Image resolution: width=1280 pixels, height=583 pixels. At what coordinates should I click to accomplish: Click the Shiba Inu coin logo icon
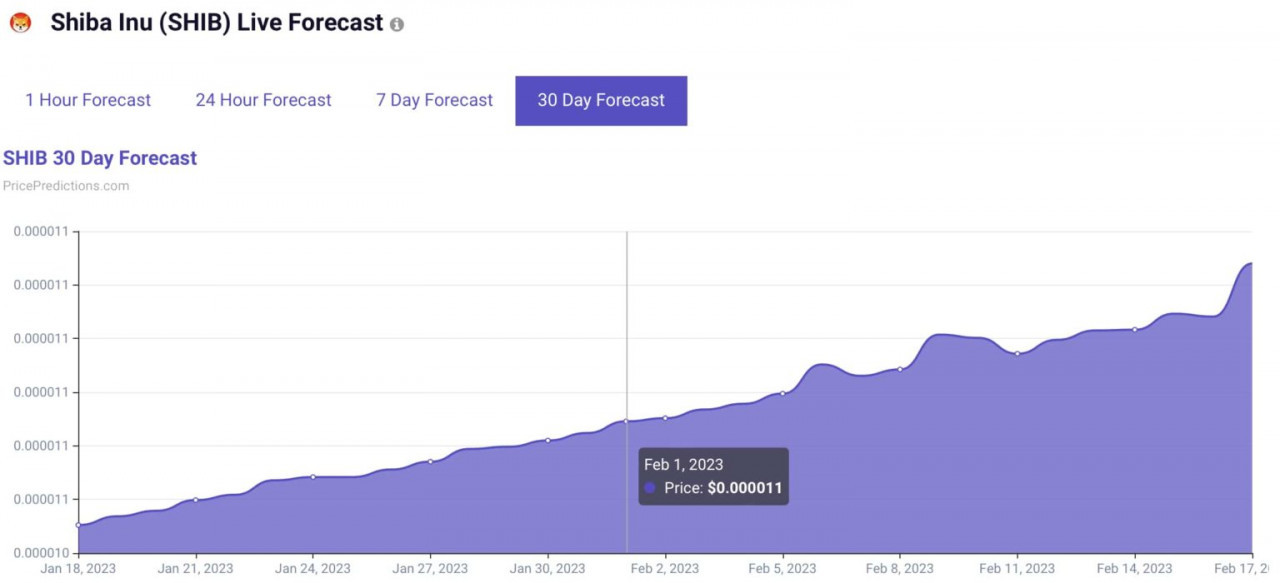(x=20, y=23)
